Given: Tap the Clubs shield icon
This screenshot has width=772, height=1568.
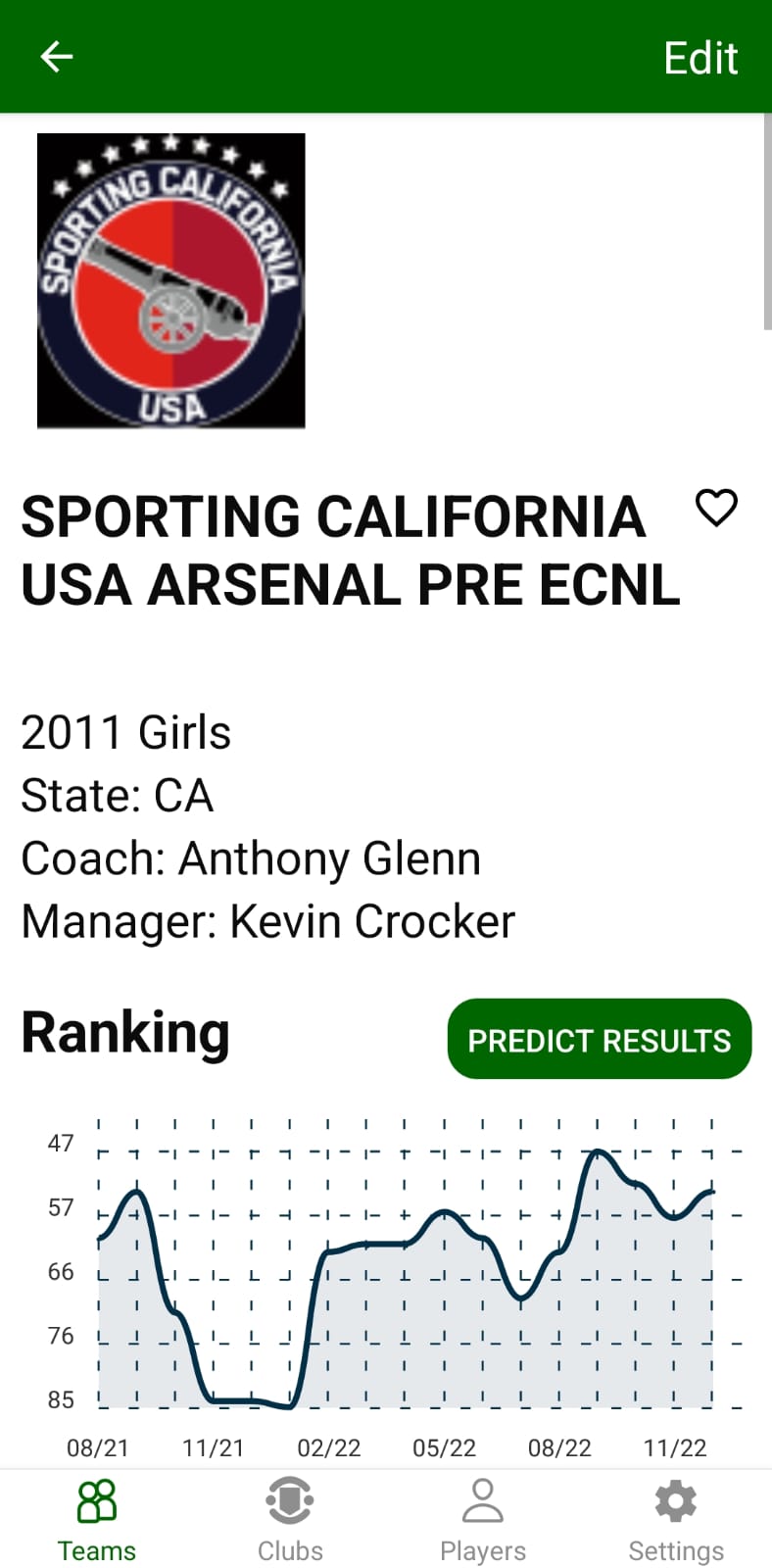Looking at the screenshot, I should tap(290, 1500).
